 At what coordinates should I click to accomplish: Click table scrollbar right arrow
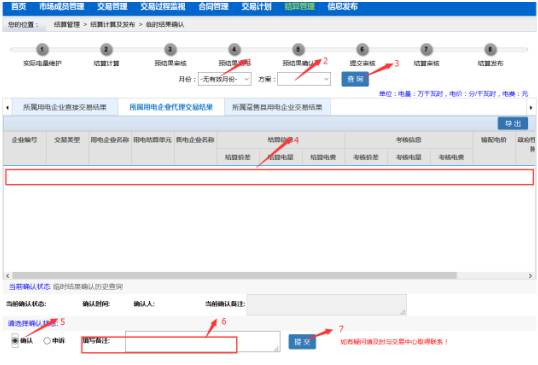click(x=530, y=276)
